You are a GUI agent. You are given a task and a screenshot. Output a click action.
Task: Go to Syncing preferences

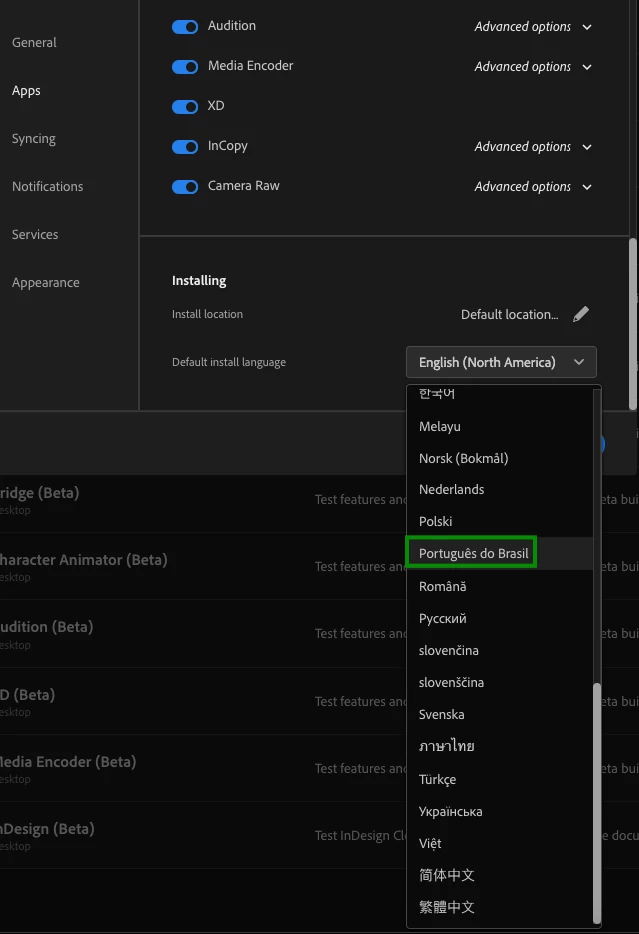click(33, 138)
